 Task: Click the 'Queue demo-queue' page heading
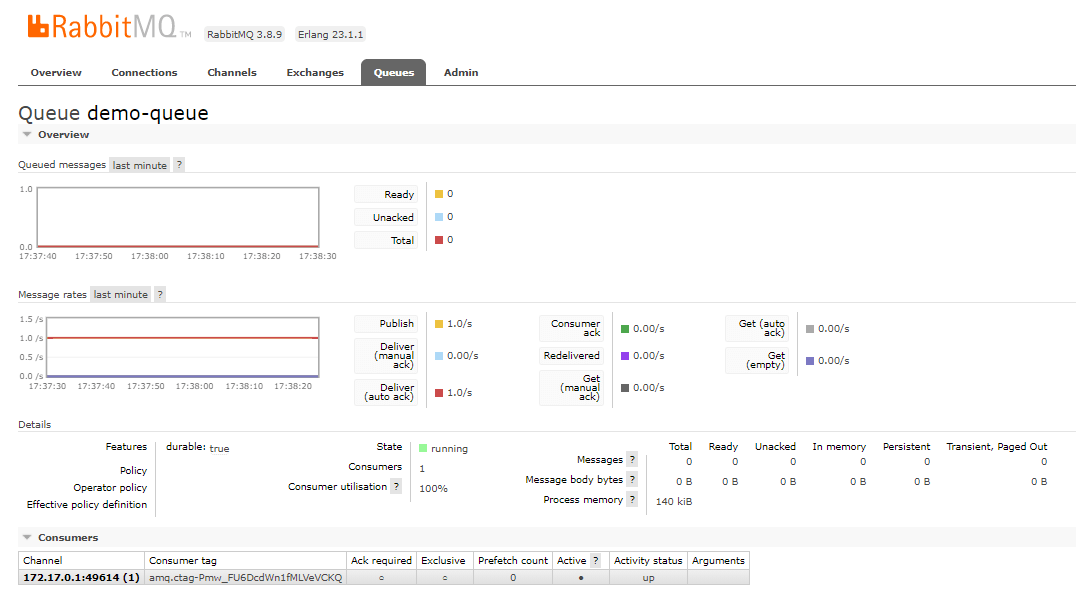pos(113,113)
